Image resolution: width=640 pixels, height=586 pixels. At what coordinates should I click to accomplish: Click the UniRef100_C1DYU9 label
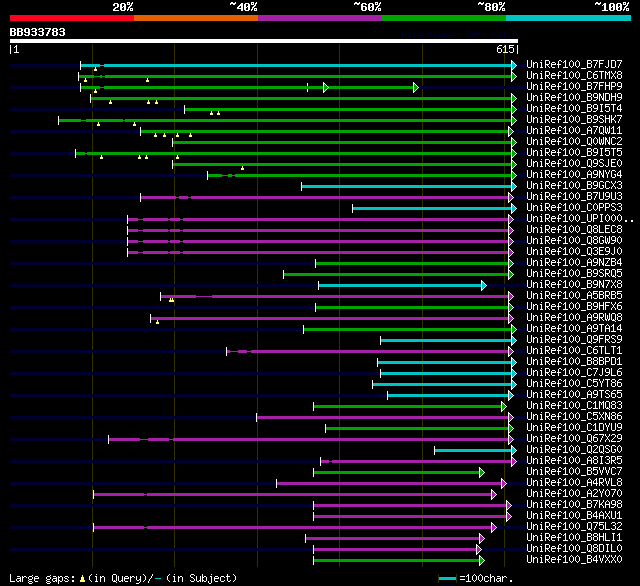click(x=574, y=428)
